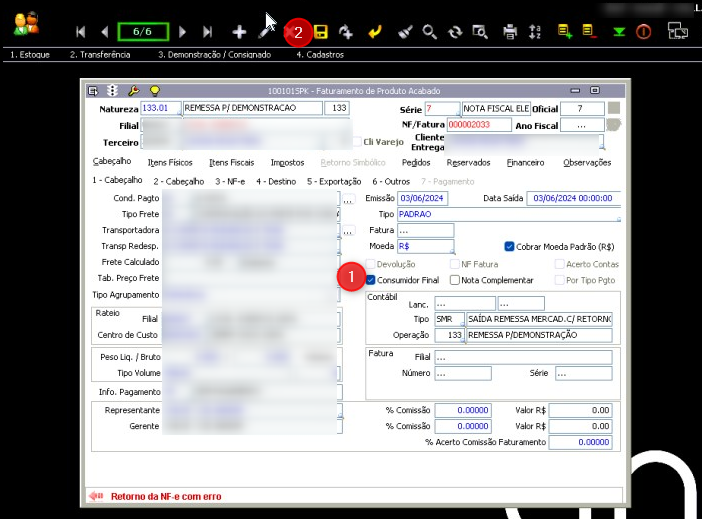Go to the first record
This screenshot has width=702, height=519.
pyautogui.click(x=80, y=32)
